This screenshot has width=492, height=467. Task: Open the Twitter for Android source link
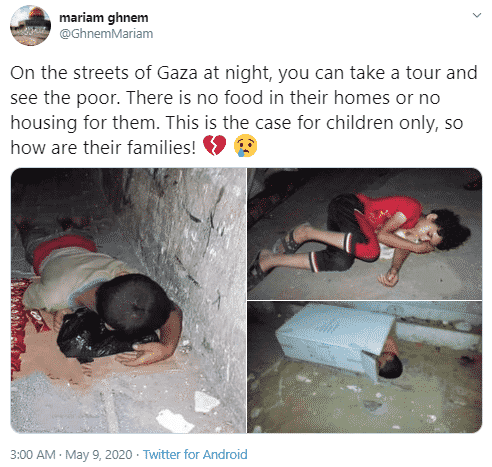point(195,454)
